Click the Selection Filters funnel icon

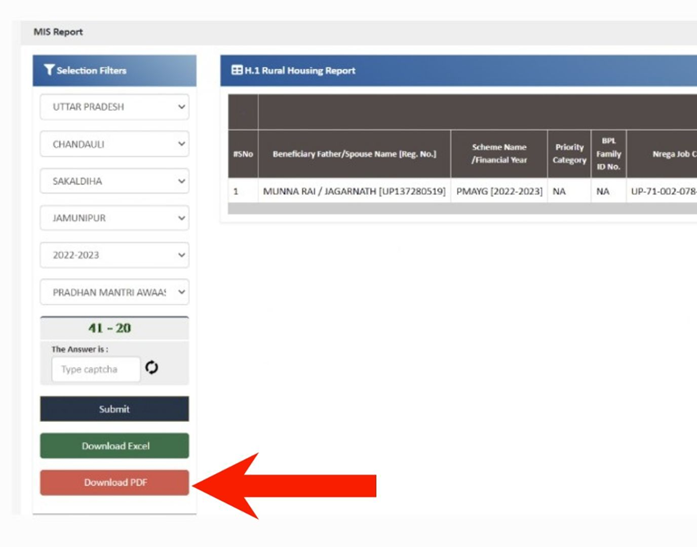[x=49, y=70]
